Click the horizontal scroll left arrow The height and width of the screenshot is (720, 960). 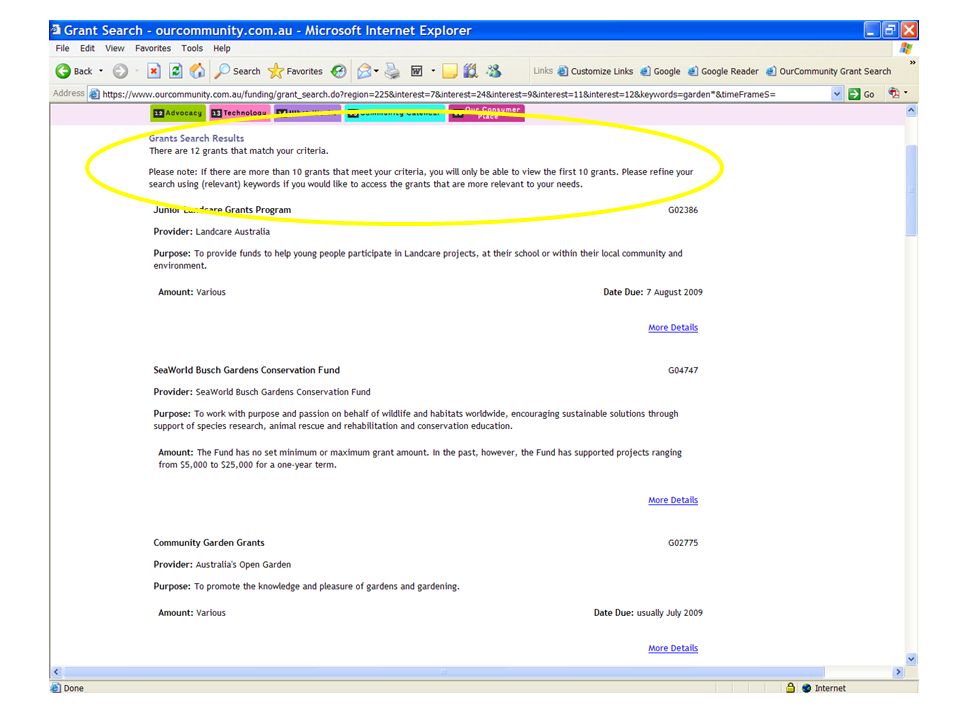[x=56, y=672]
